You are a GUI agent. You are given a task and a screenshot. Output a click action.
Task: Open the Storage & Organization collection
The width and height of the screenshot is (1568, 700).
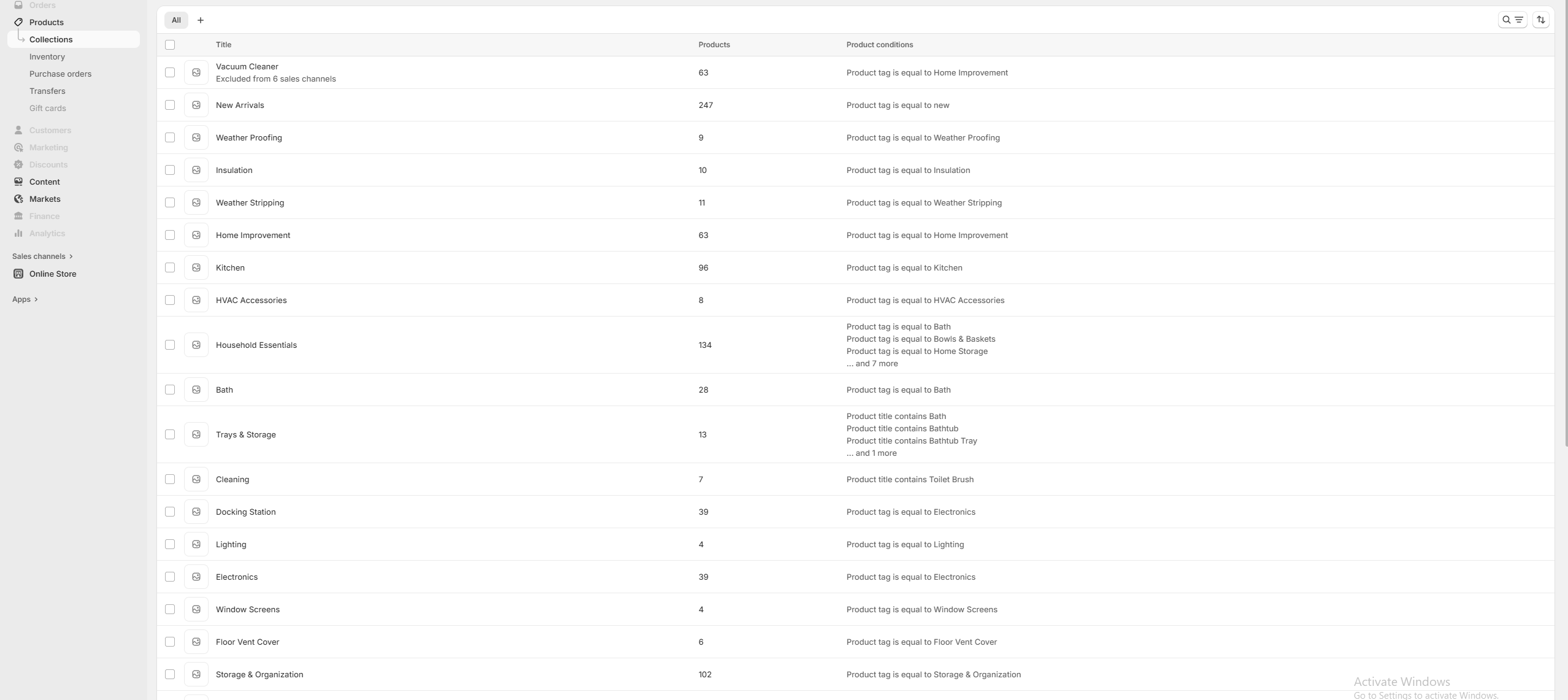259,674
